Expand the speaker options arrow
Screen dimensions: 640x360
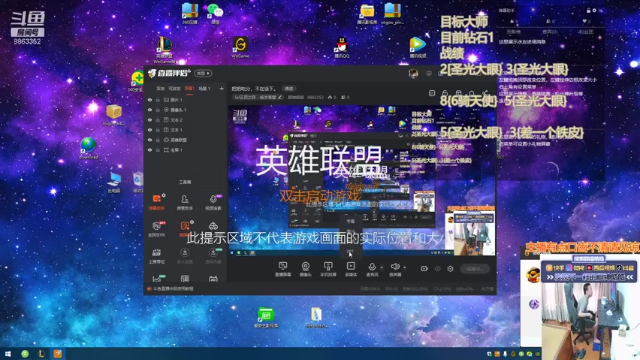(404, 268)
